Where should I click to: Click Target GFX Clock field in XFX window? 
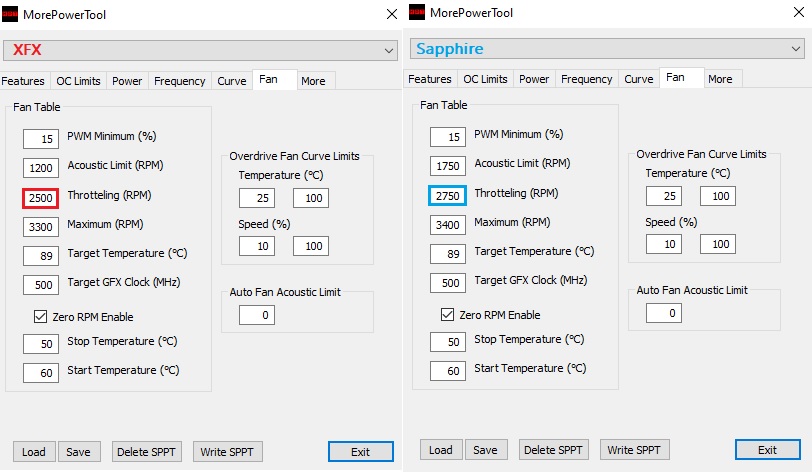41,285
